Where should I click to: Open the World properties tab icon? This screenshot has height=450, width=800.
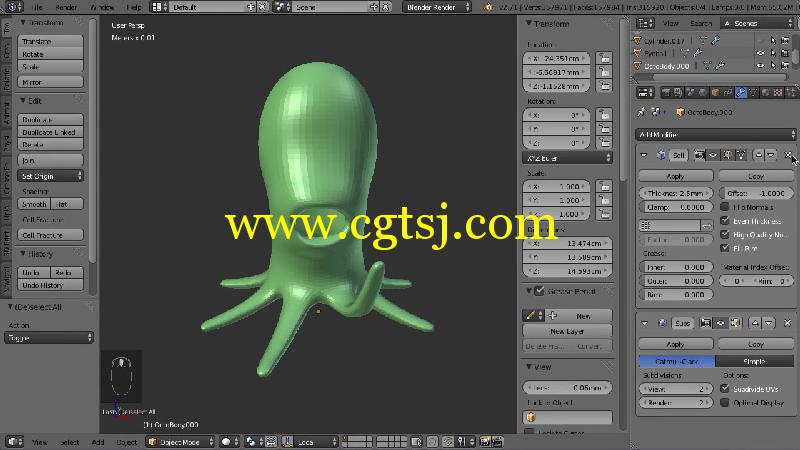703,92
